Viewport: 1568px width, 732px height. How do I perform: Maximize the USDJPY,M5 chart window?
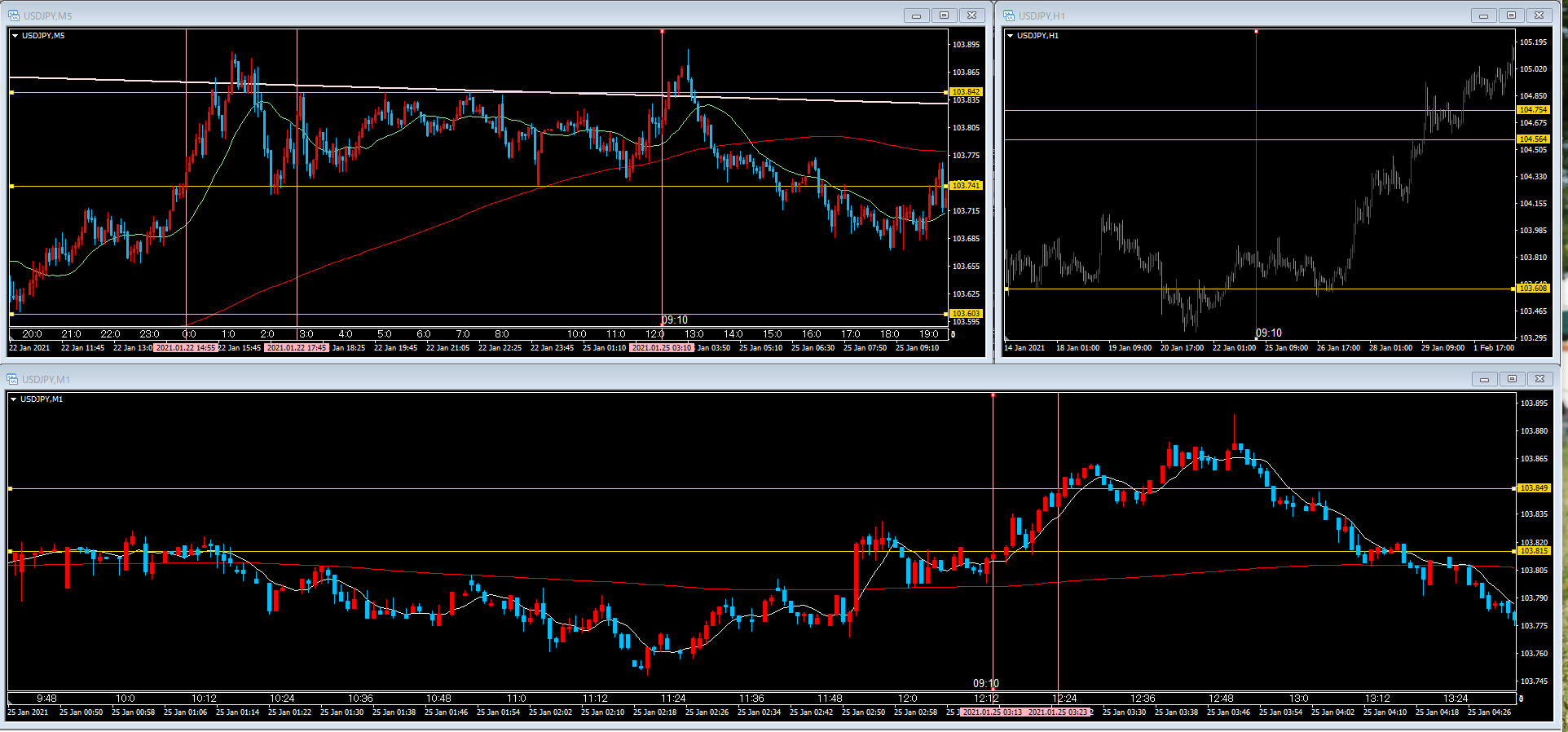[x=944, y=15]
